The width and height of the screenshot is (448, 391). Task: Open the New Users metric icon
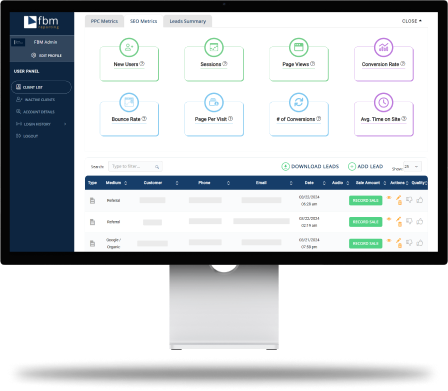click(129, 47)
